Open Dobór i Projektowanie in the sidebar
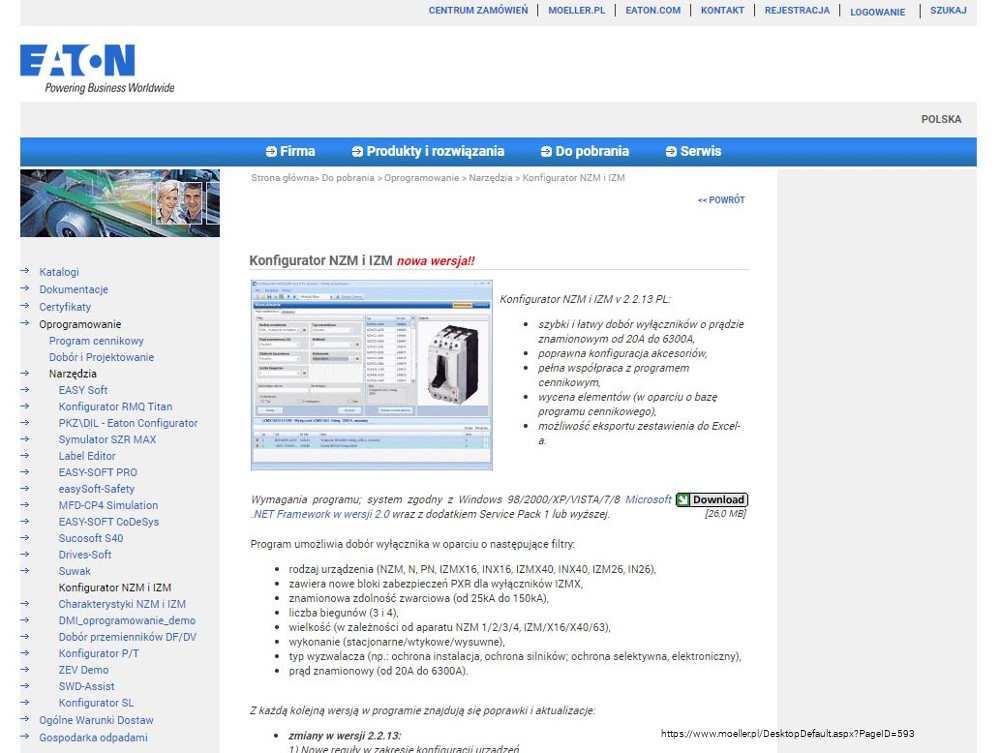The image size is (1000, 753). (101, 358)
